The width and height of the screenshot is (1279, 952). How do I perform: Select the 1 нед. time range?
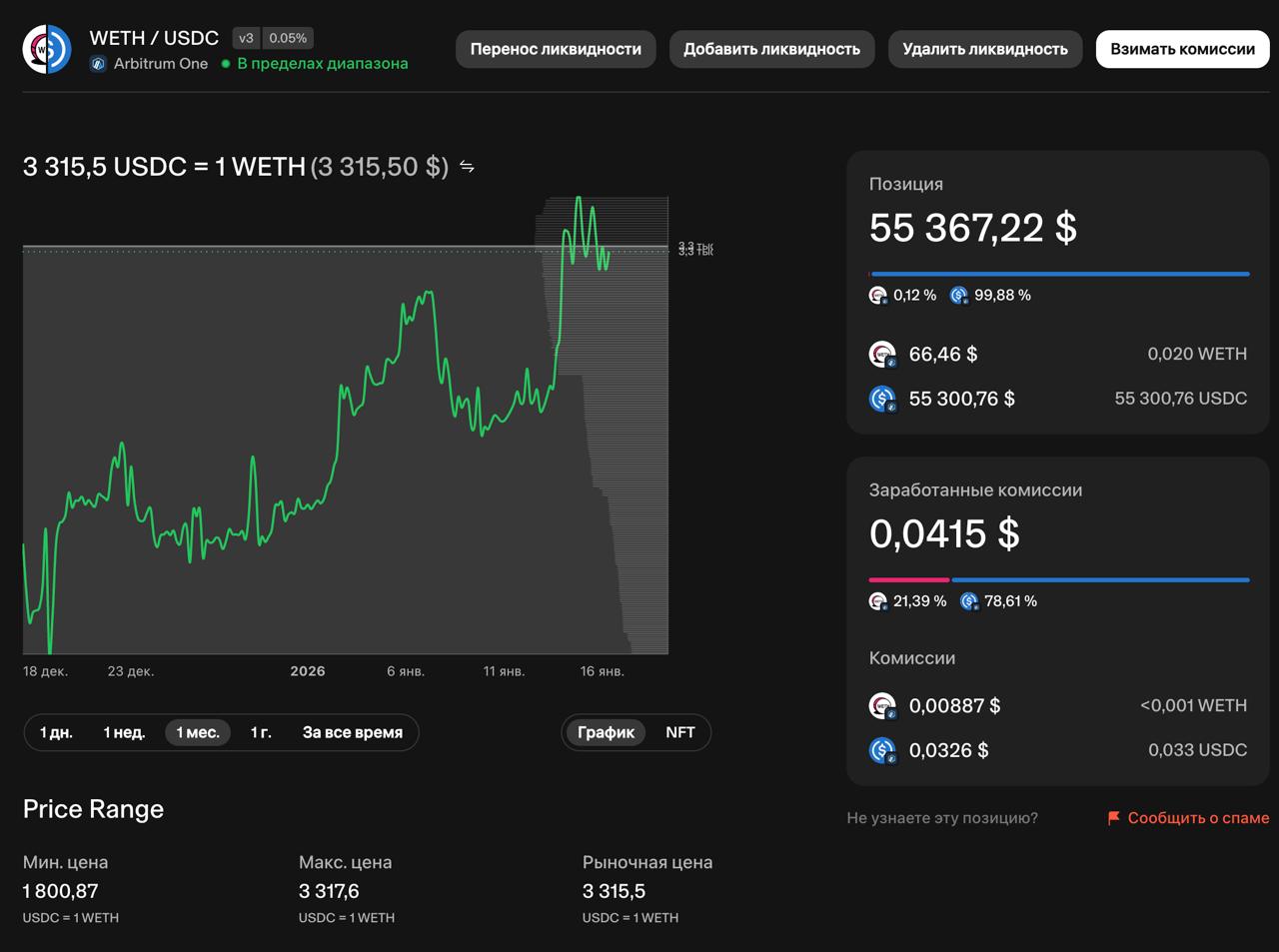[124, 732]
